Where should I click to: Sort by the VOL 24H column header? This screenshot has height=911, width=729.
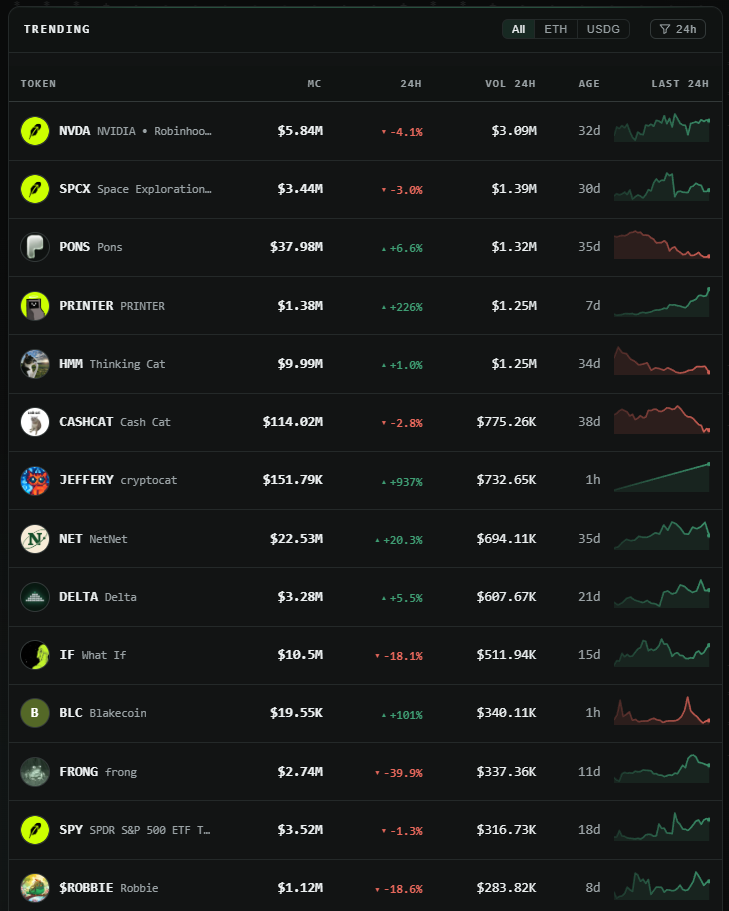(510, 84)
